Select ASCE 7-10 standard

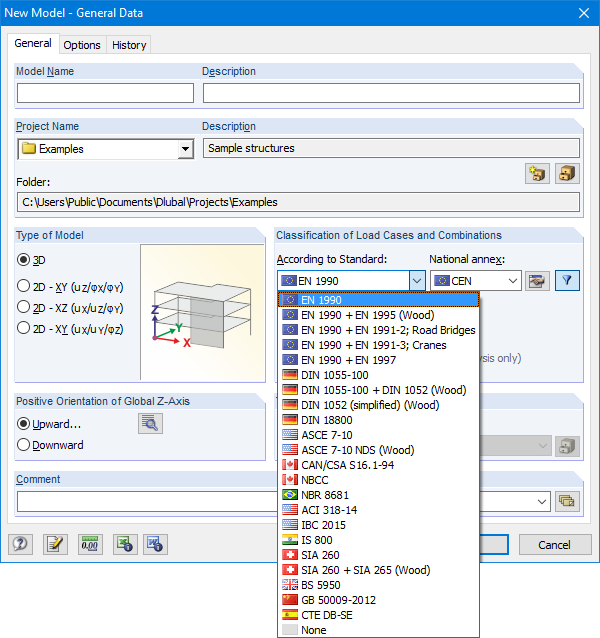(378, 435)
